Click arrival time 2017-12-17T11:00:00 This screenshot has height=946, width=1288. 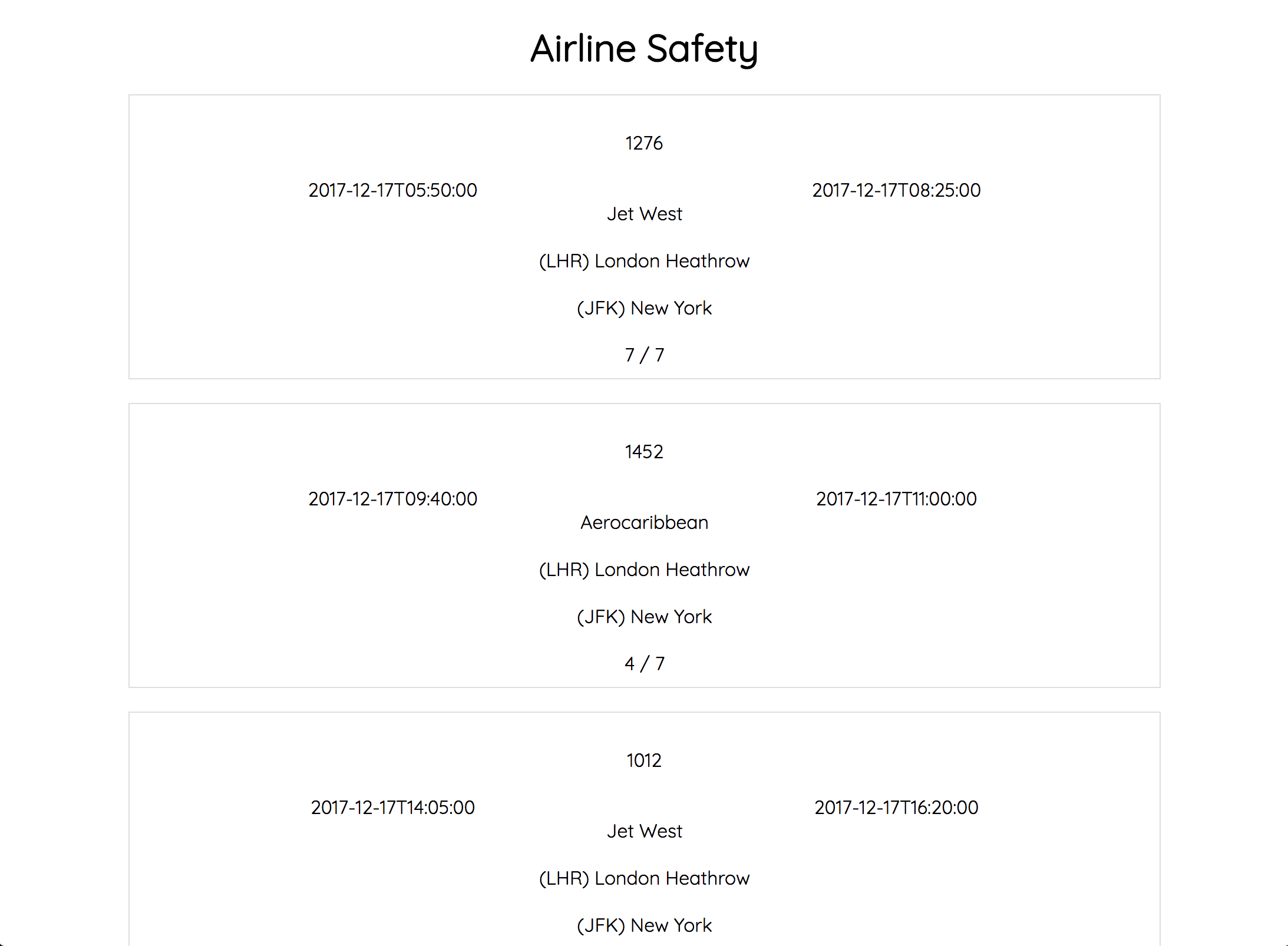coord(896,499)
